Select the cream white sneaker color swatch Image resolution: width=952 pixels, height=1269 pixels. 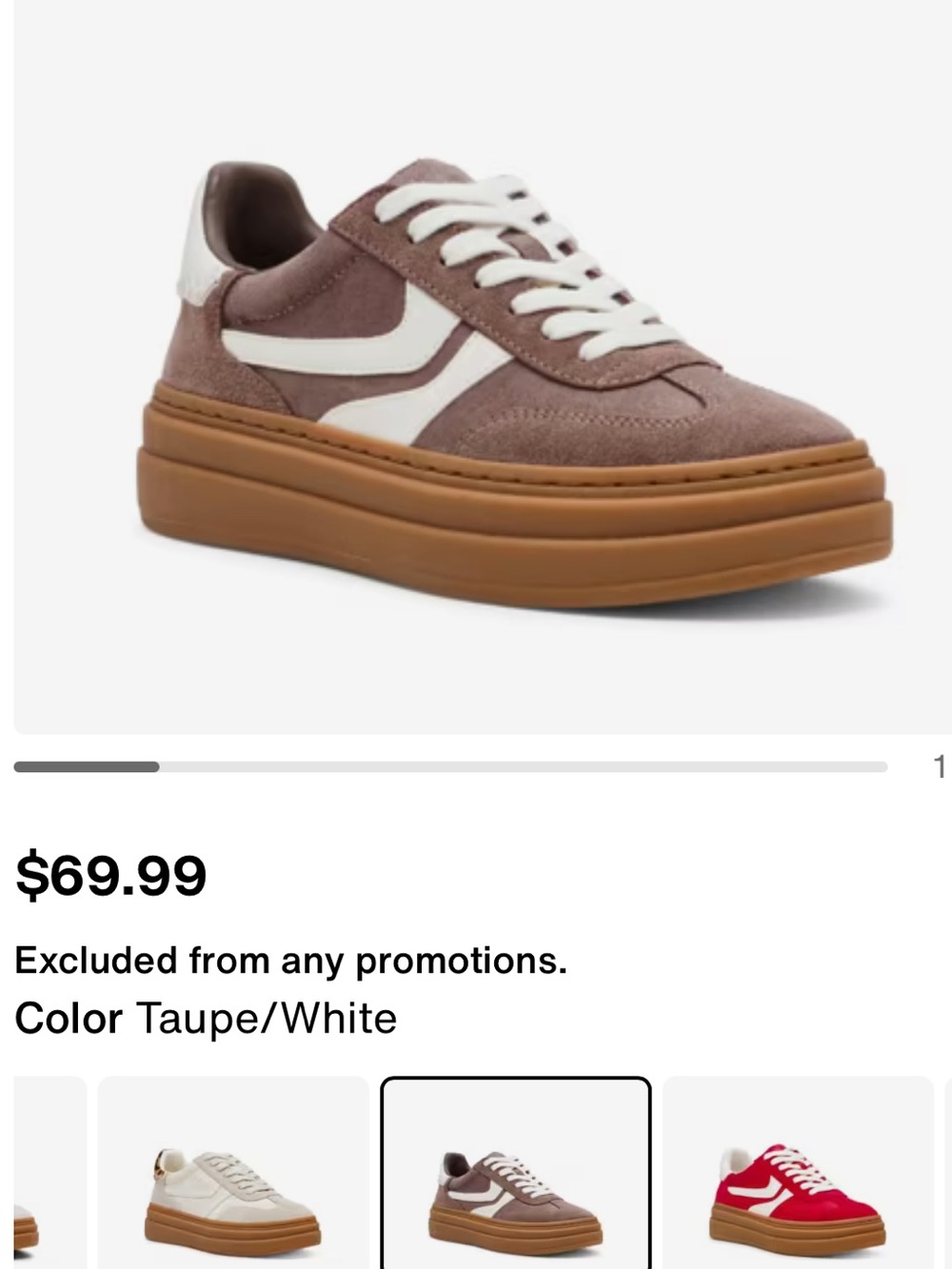[x=233, y=1173]
